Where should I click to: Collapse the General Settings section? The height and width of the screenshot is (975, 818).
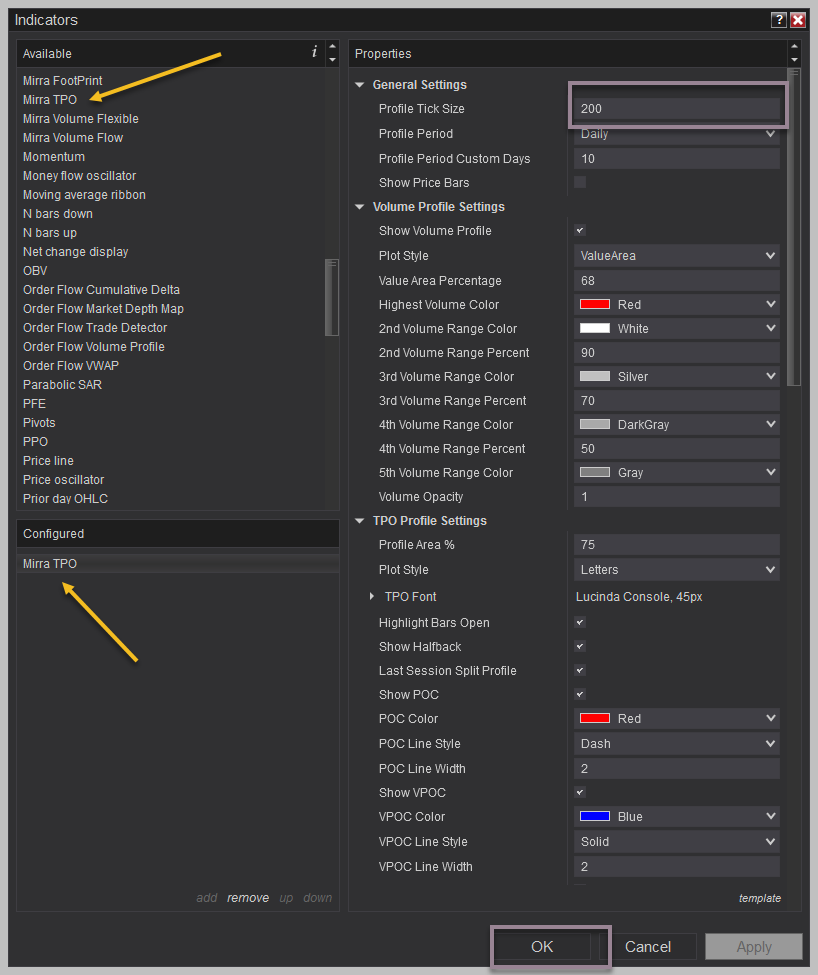360,85
